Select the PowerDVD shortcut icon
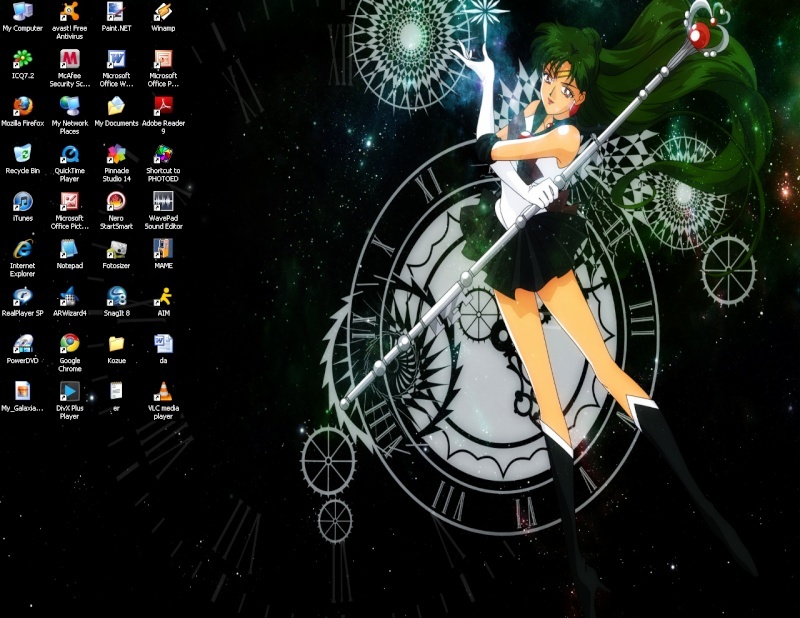 [x=22, y=343]
